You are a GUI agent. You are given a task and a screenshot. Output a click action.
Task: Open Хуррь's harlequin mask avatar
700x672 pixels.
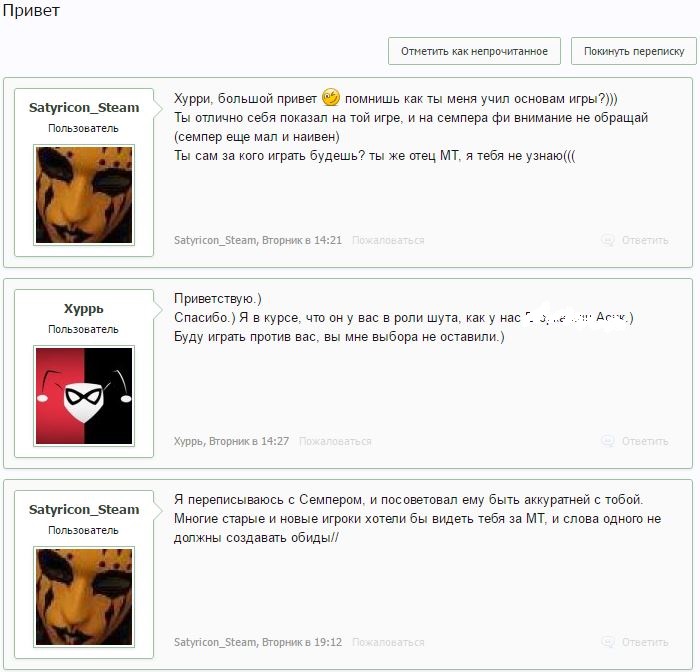tap(84, 396)
